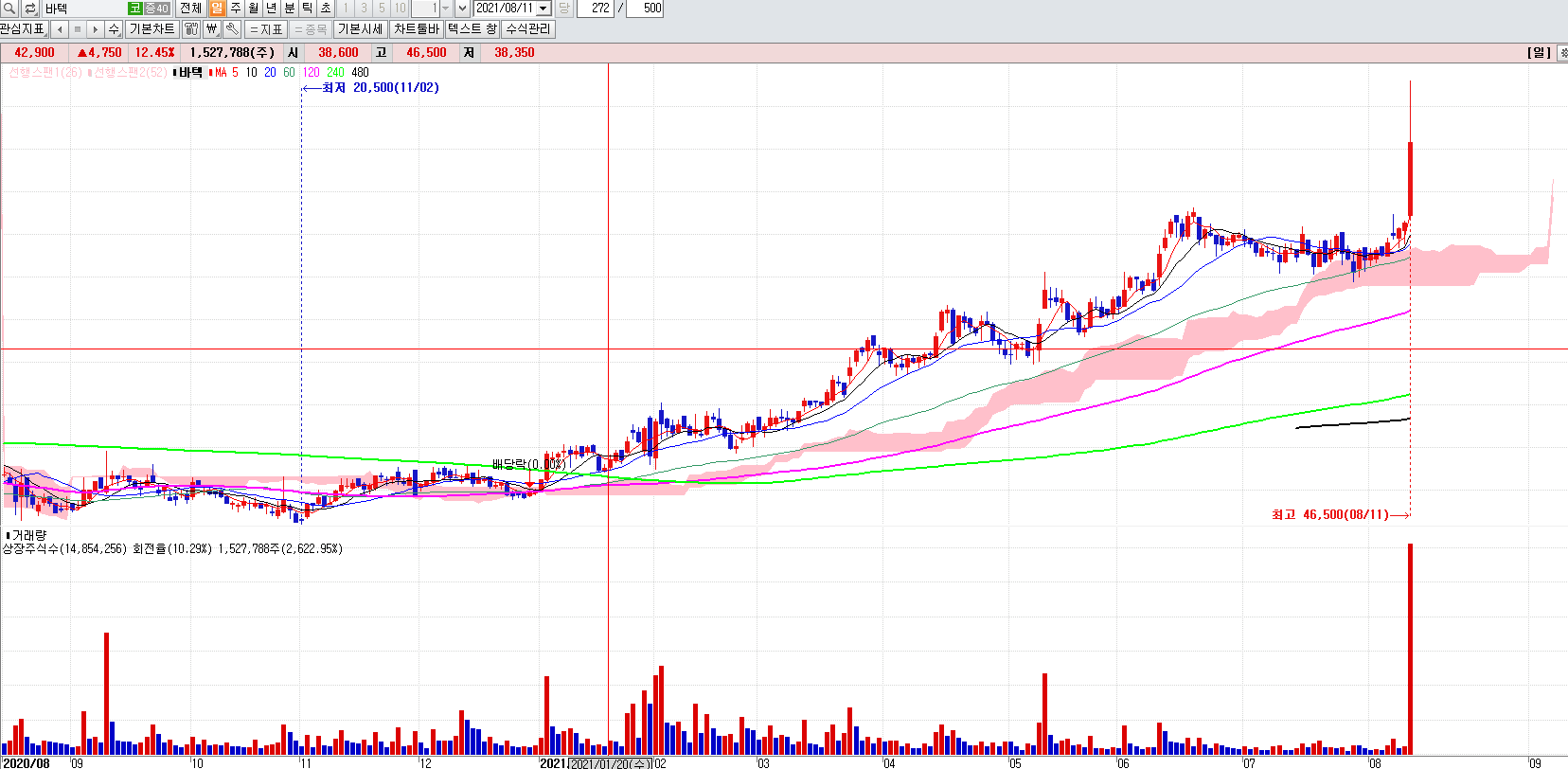Click the 시 open price label

coord(294,53)
